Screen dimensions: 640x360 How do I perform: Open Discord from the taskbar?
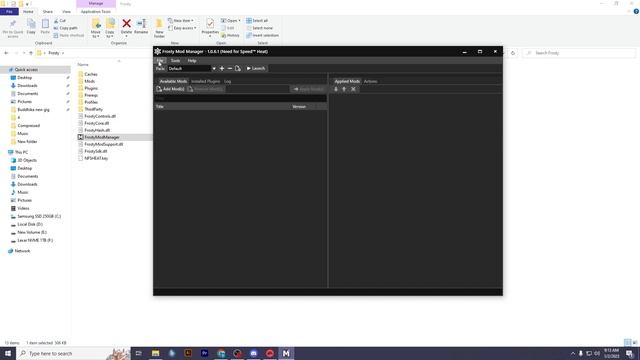pos(253,353)
